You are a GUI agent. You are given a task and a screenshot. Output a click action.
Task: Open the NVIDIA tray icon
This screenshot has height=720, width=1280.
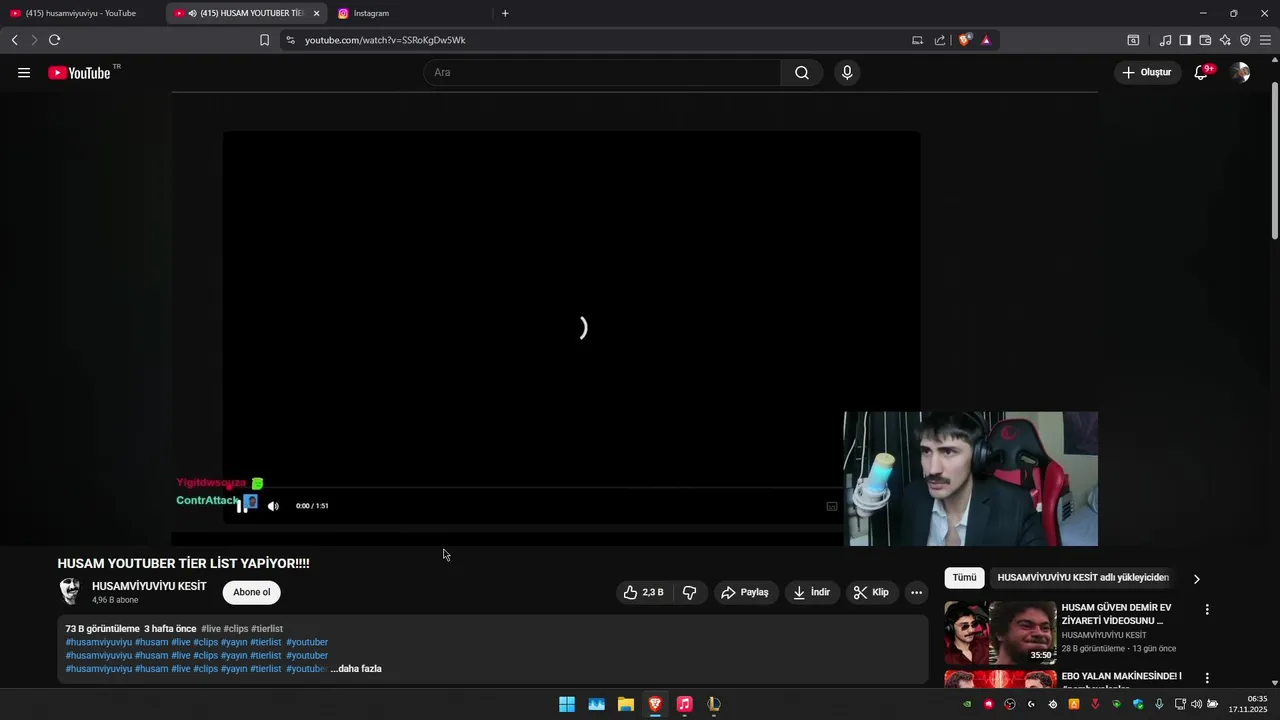967,704
